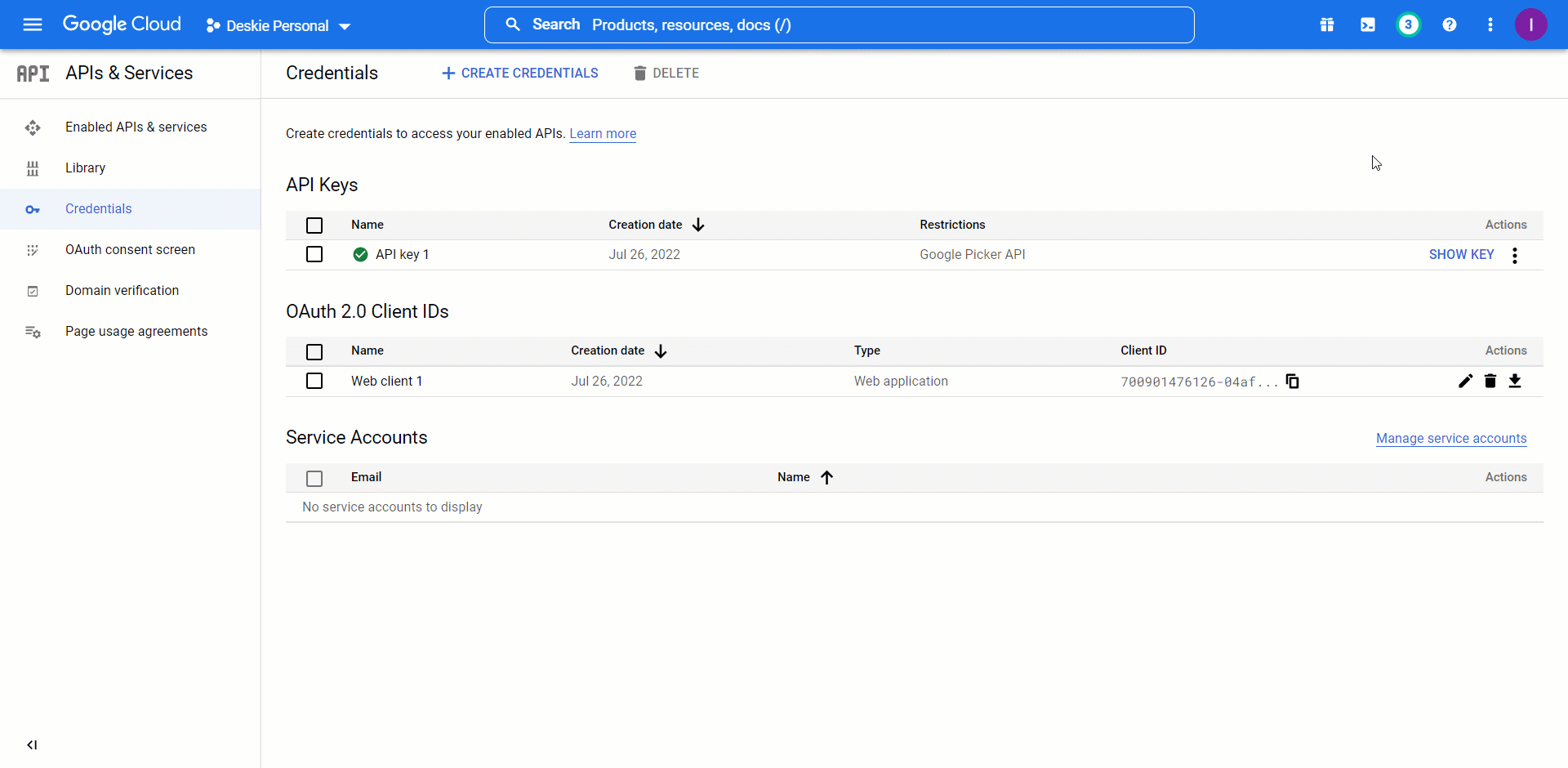Click Web application type cell

[x=902, y=381]
